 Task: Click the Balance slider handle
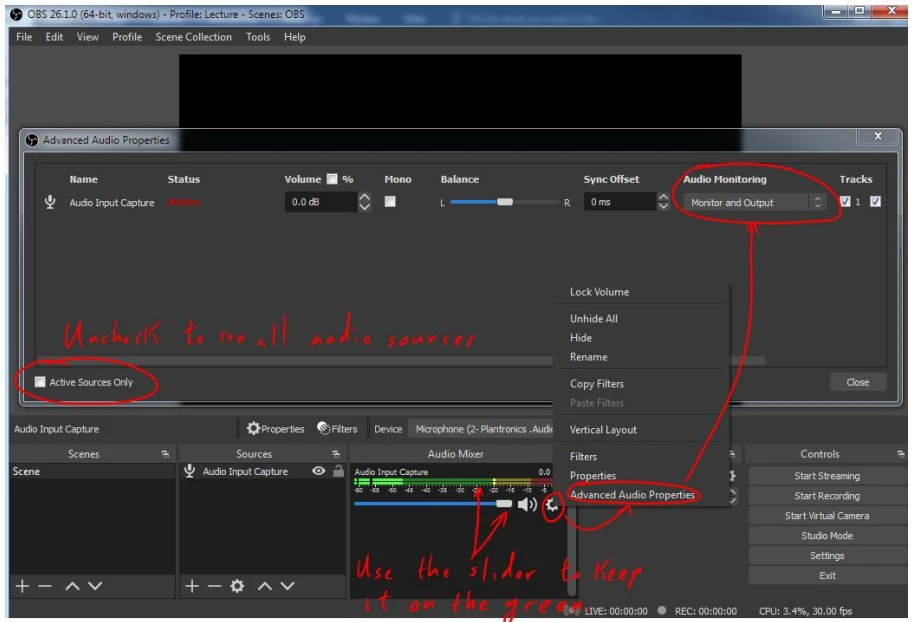pos(505,202)
